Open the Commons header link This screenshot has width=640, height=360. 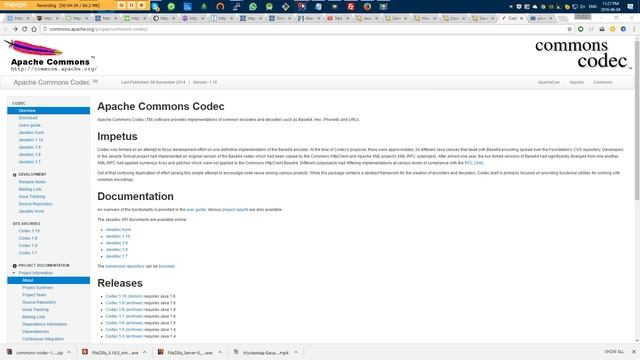pos(602,82)
